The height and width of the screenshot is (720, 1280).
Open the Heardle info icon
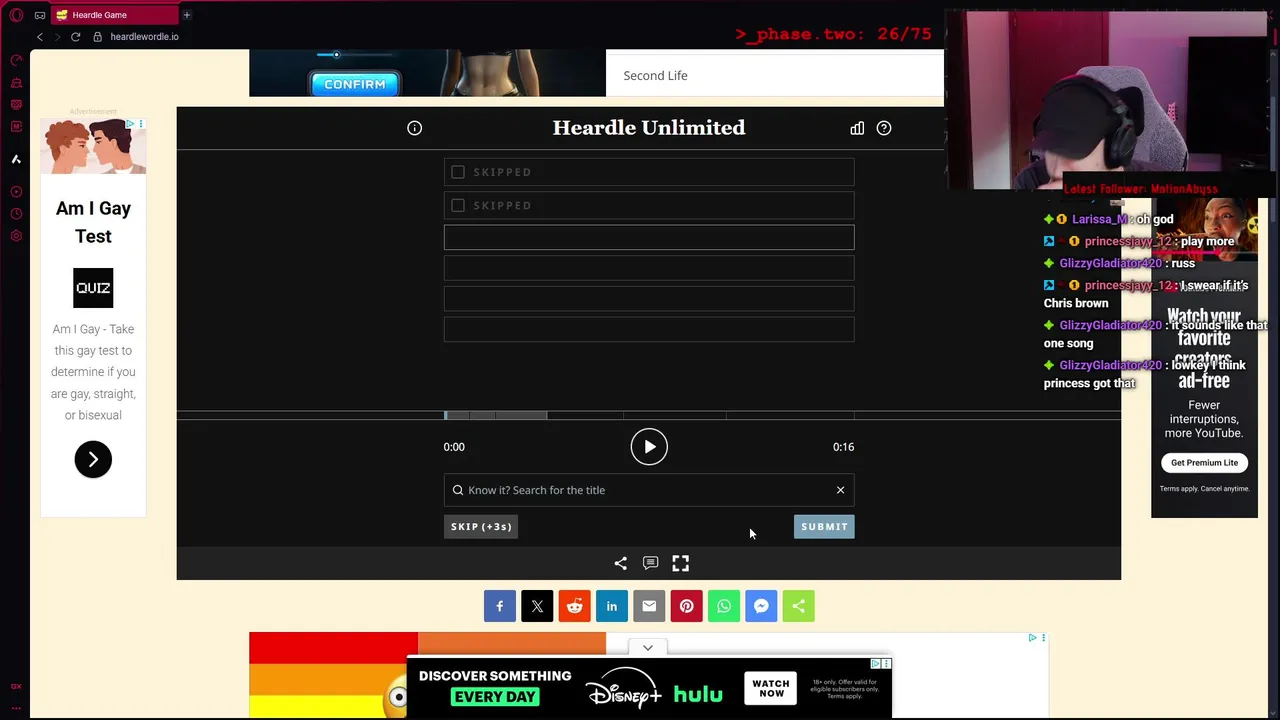(x=414, y=128)
